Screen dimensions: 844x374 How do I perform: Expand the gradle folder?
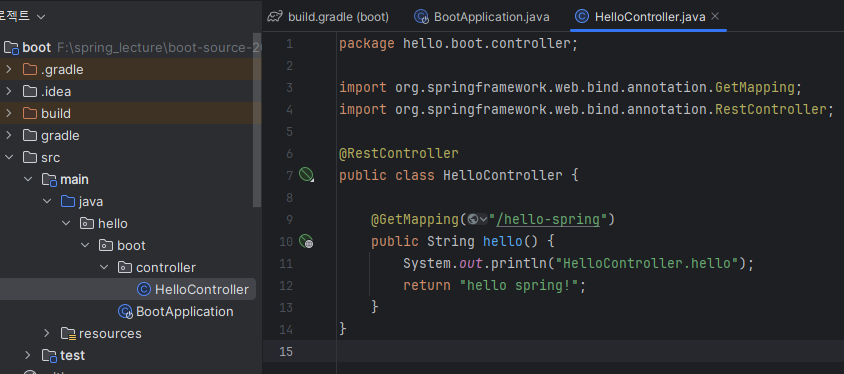[9, 136]
